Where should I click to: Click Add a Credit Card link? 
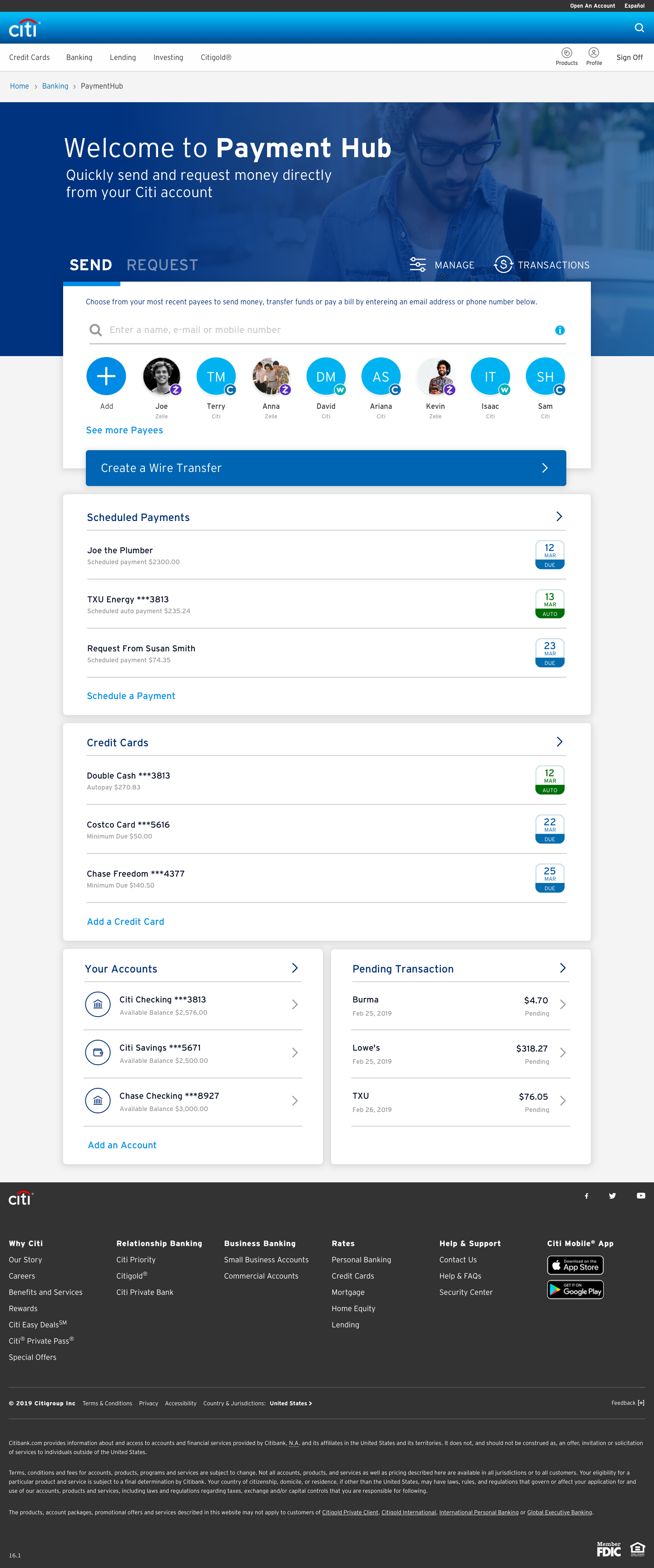click(x=125, y=922)
